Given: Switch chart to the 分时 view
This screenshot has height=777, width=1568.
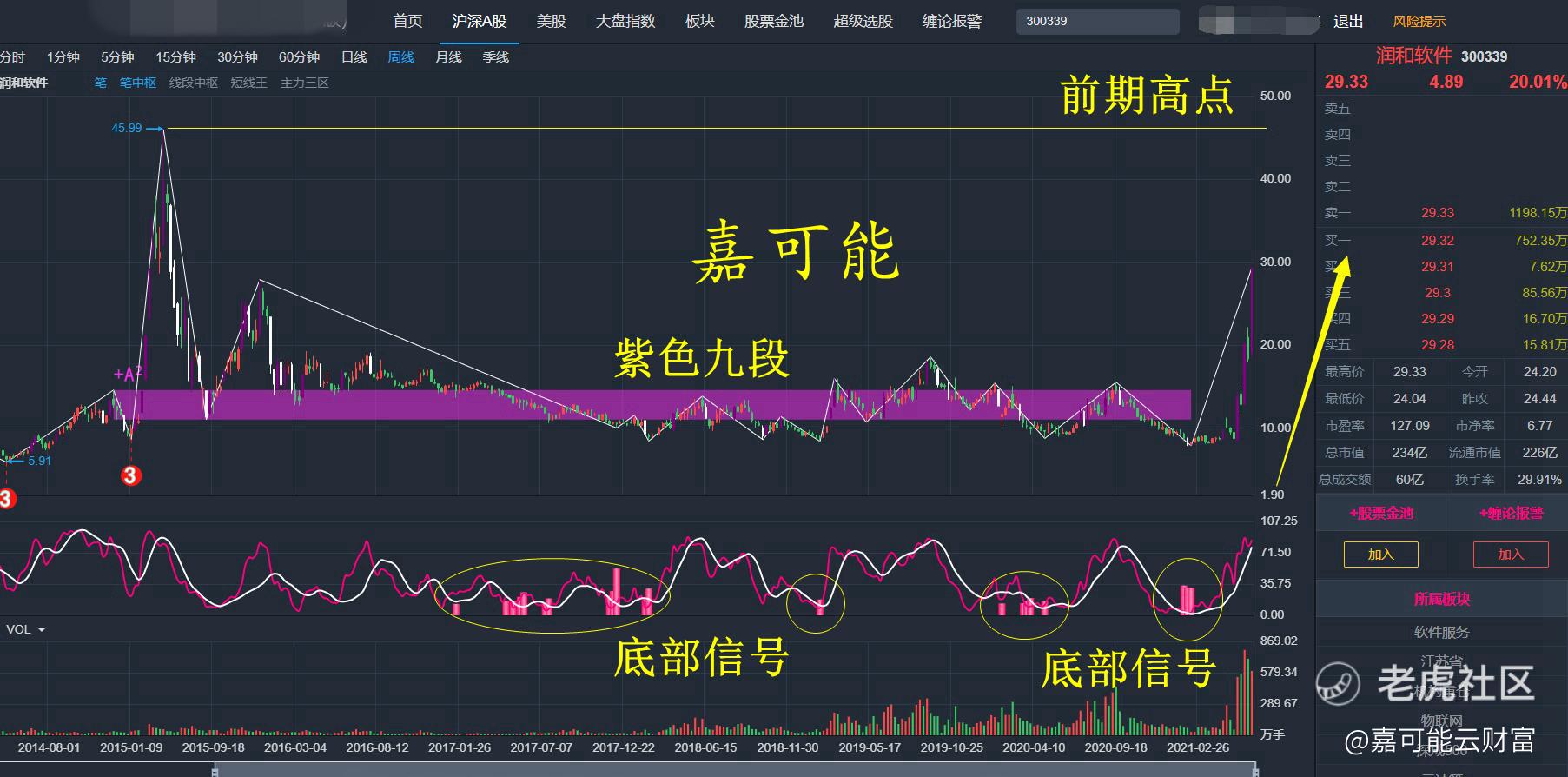Looking at the screenshot, I should [x=12, y=57].
